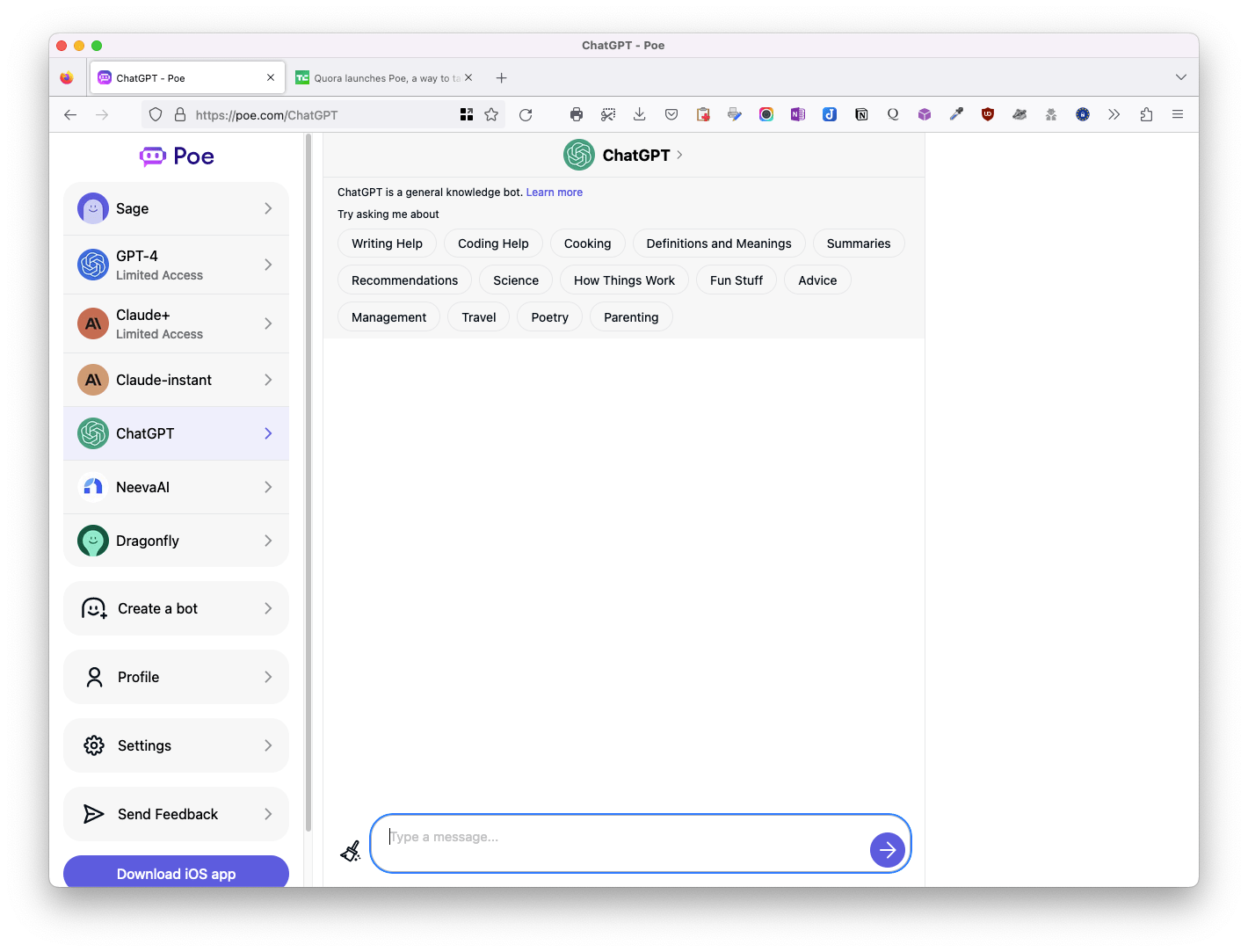Viewport: 1248px width, 952px height.
Task: Click the Download iOS app button
Action: point(176,873)
